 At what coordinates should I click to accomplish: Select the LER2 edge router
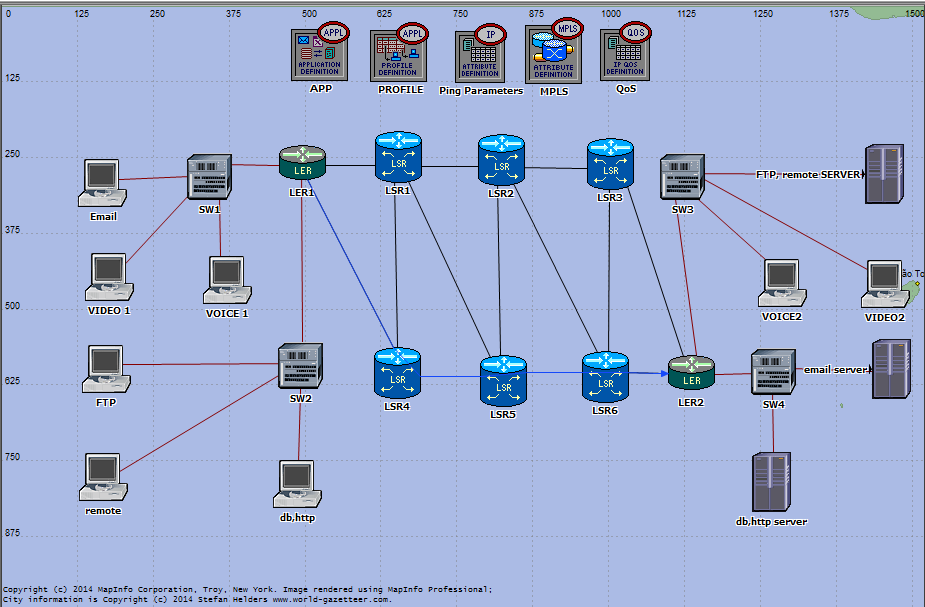click(691, 373)
